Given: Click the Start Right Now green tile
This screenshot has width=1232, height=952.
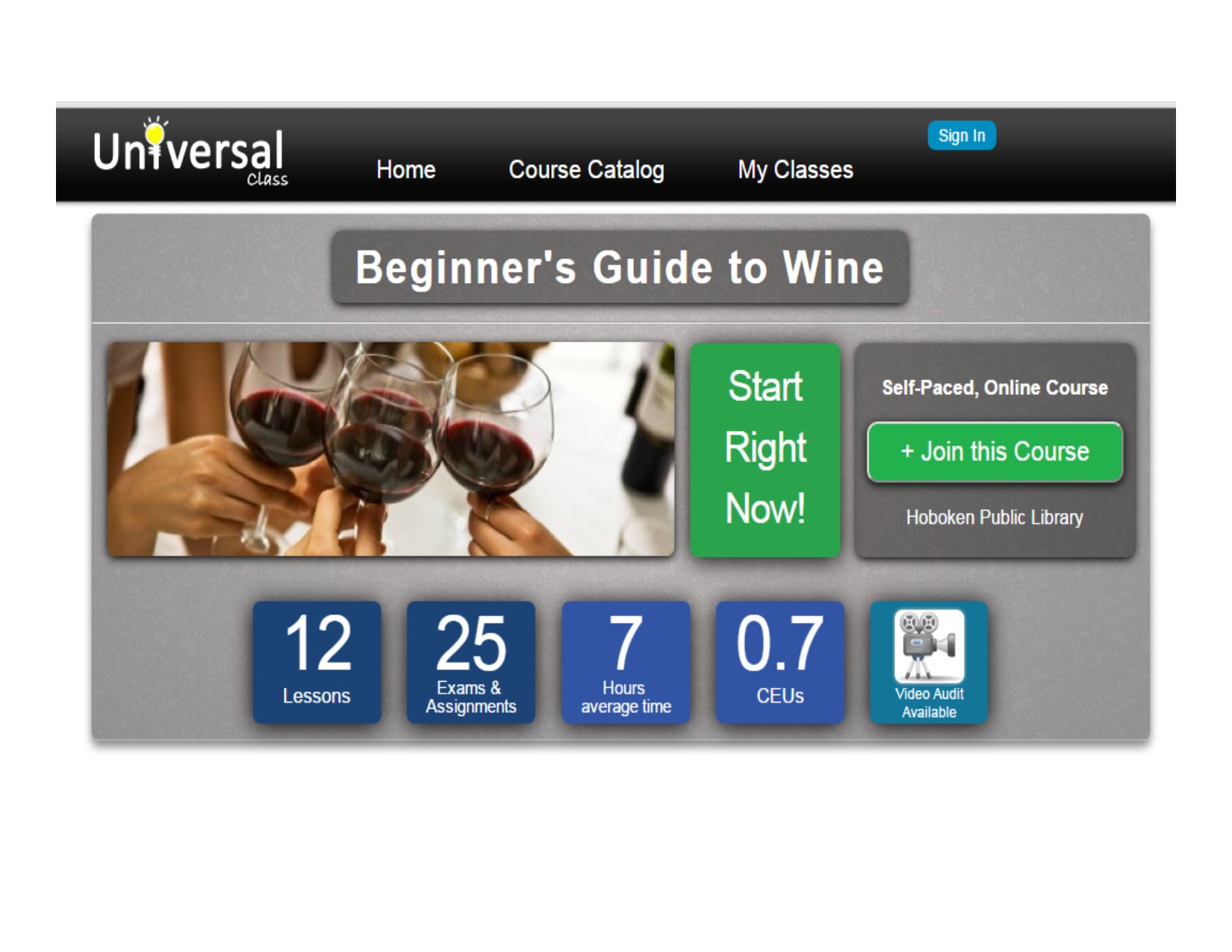Looking at the screenshot, I should pos(765,449).
